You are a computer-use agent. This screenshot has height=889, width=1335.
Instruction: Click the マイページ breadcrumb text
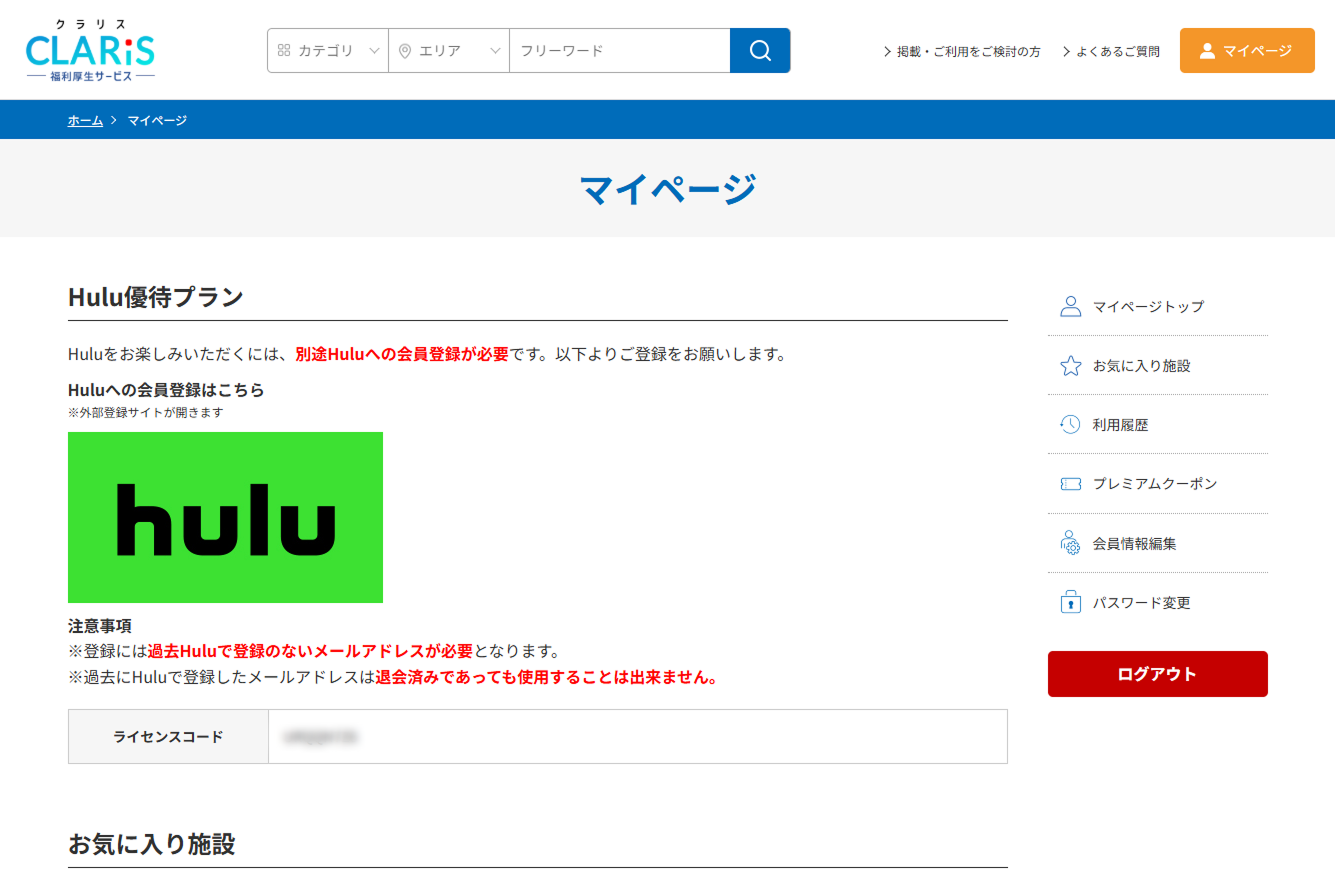[x=157, y=120]
